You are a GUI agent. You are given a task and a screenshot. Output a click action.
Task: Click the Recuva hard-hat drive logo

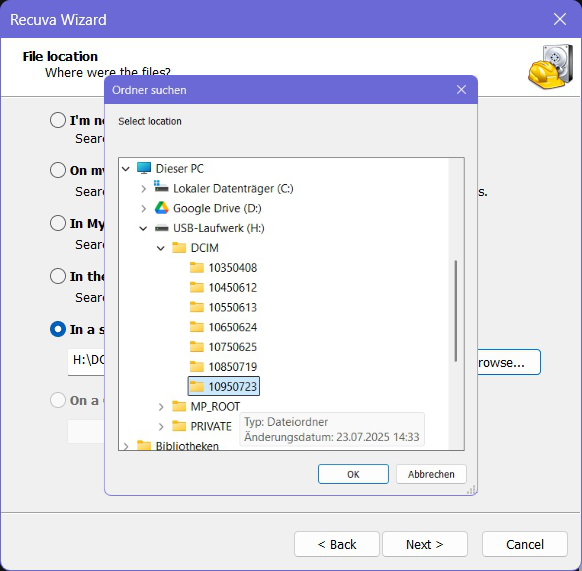(550, 66)
